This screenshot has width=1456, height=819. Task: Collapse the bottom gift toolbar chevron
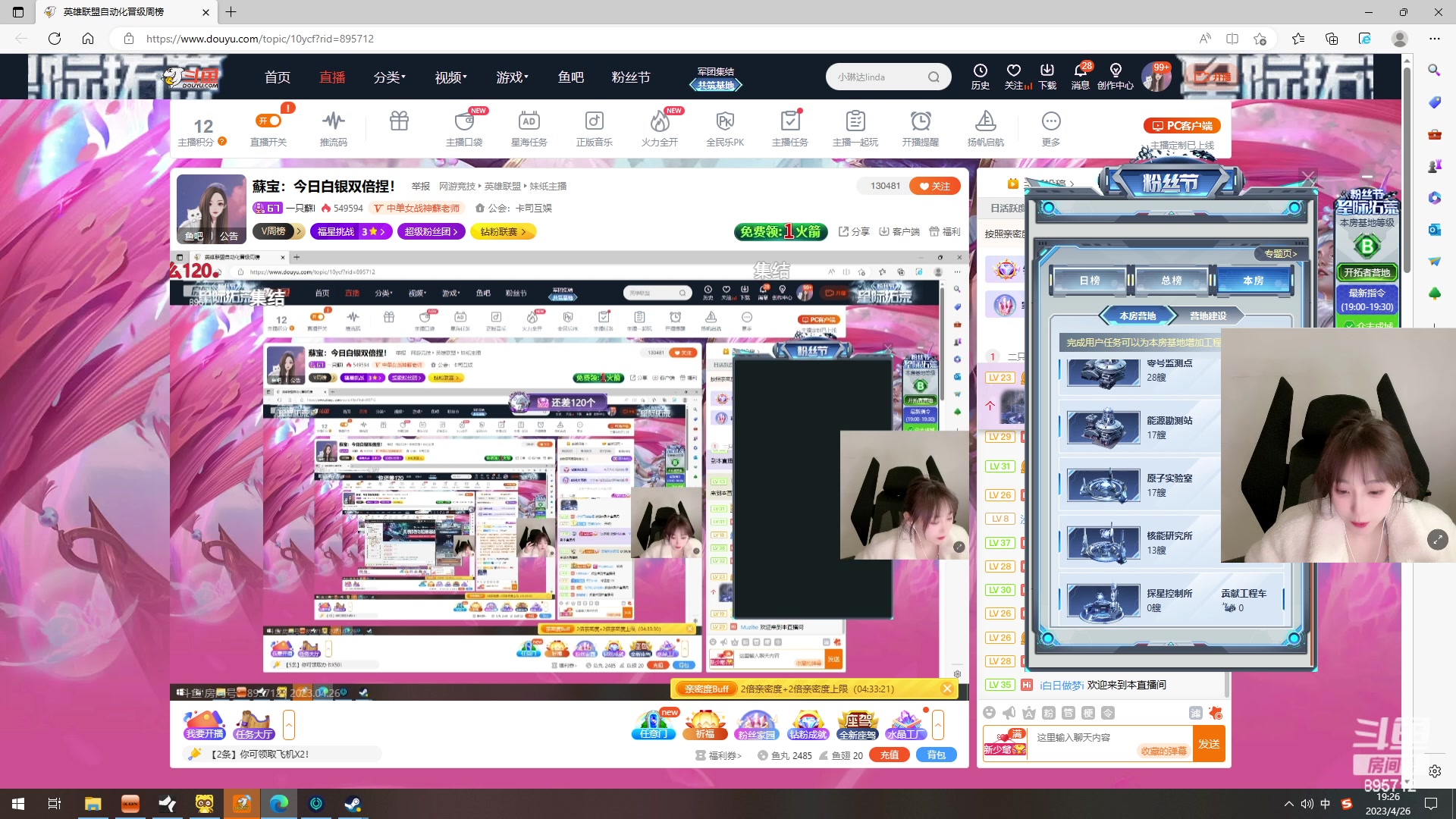tap(939, 724)
